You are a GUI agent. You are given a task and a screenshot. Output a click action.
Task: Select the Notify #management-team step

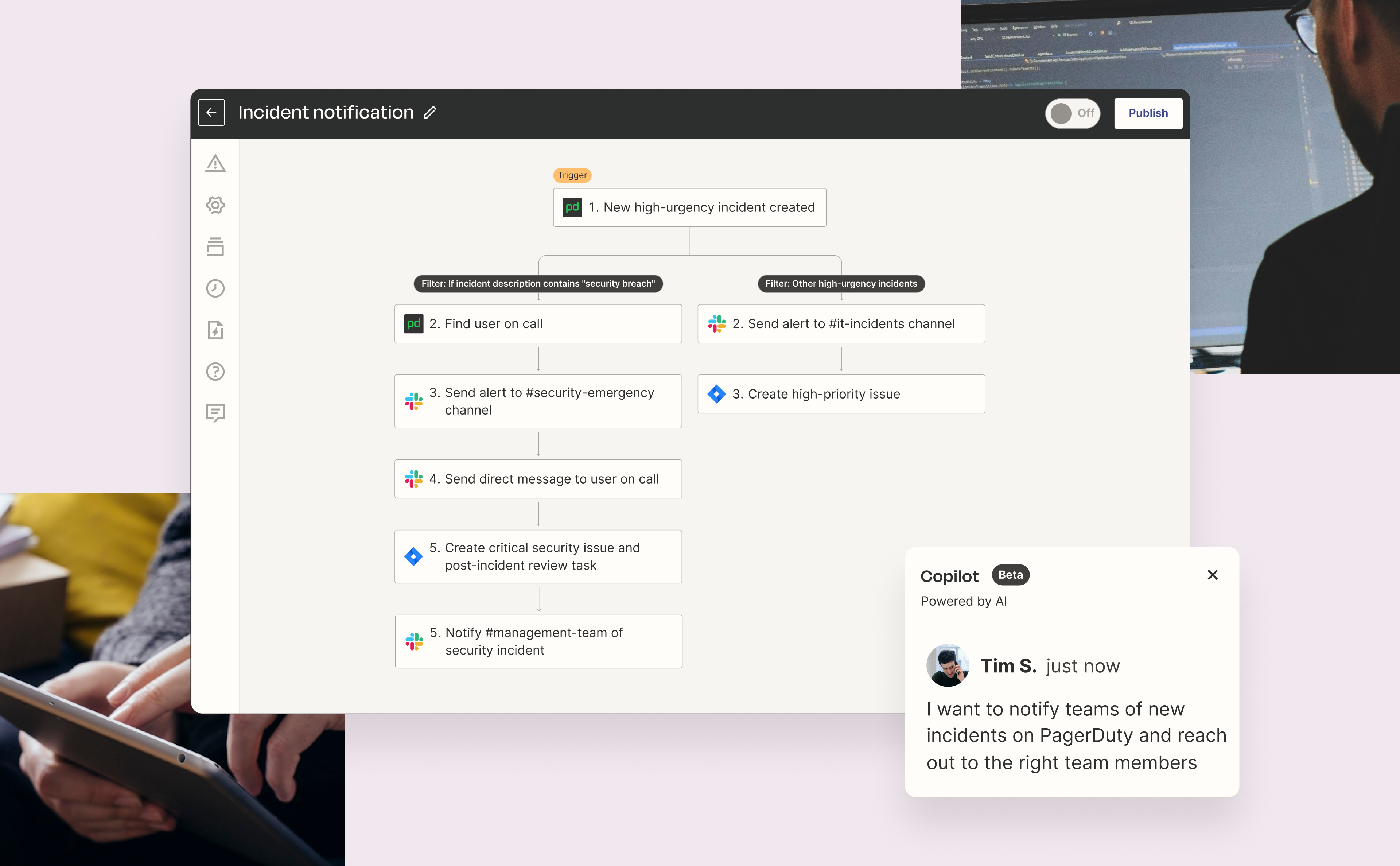[x=538, y=641]
